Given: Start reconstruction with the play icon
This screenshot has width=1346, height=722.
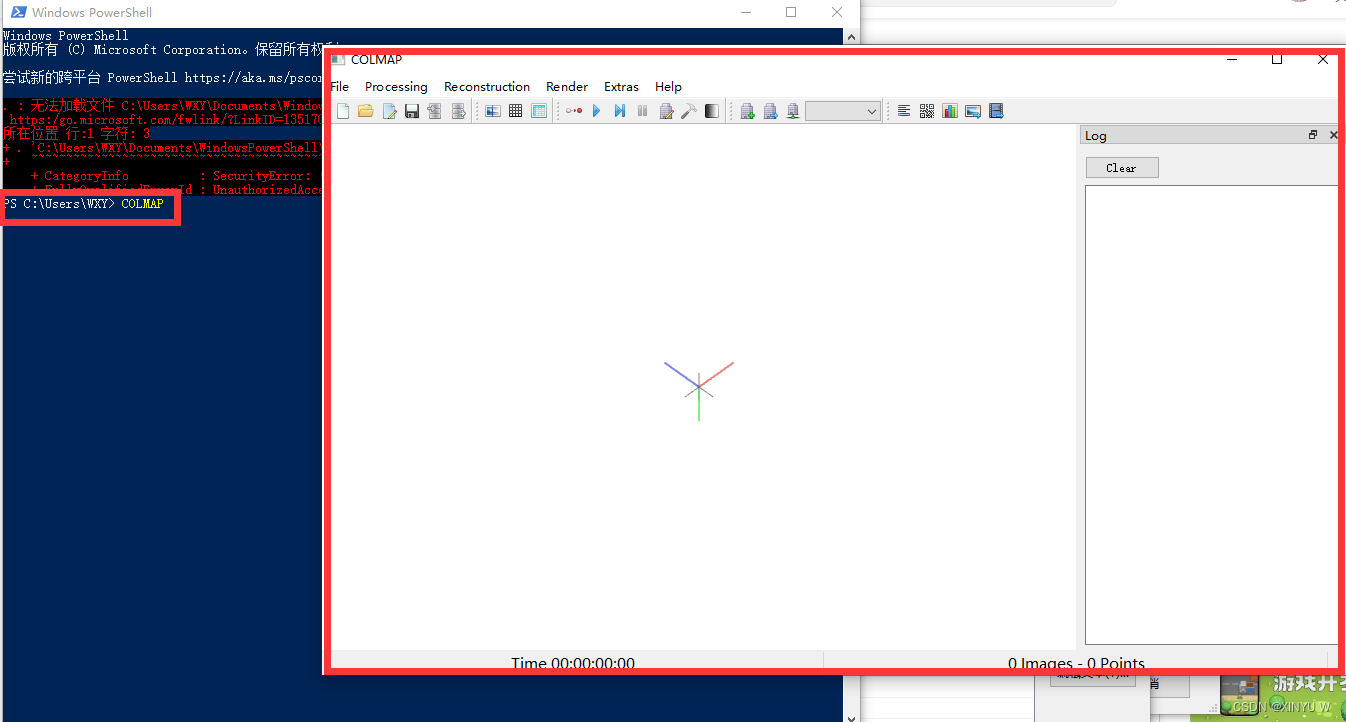Looking at the screenshot, I should (597, 111).
